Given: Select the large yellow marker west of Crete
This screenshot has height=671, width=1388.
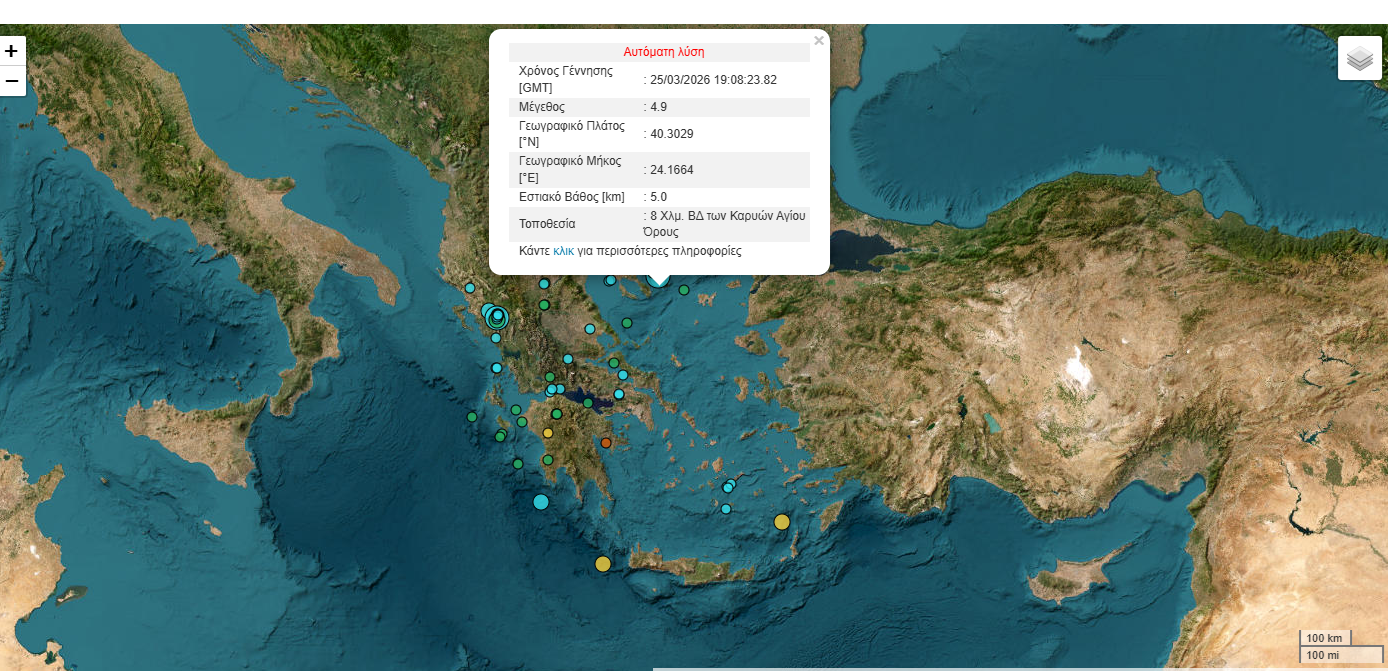Looking at the screenshot, I should tap(603, 564).
